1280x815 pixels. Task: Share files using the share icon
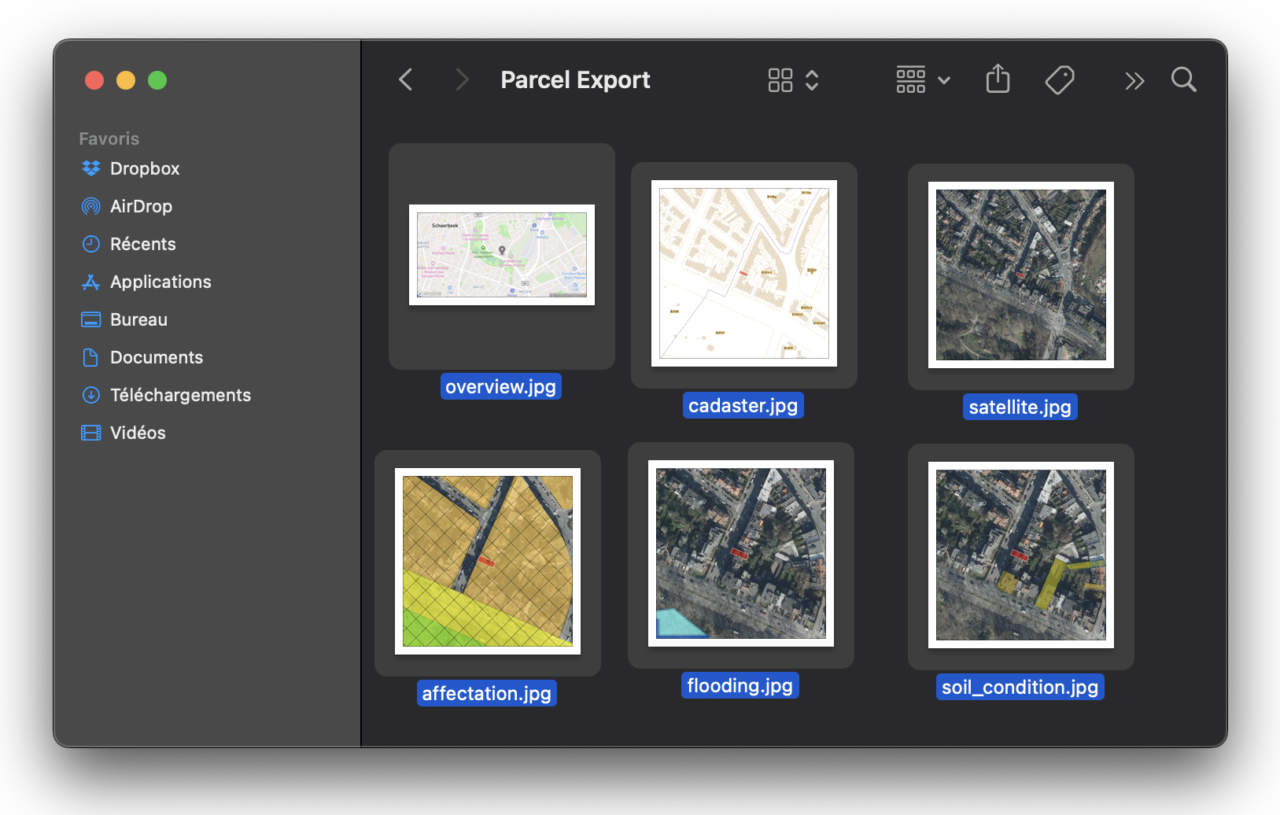click(997, 79)
